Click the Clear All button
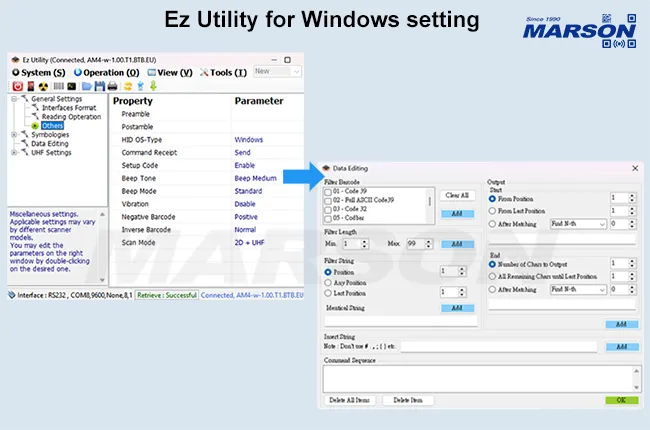650x430 pixels. coord(457,195)
